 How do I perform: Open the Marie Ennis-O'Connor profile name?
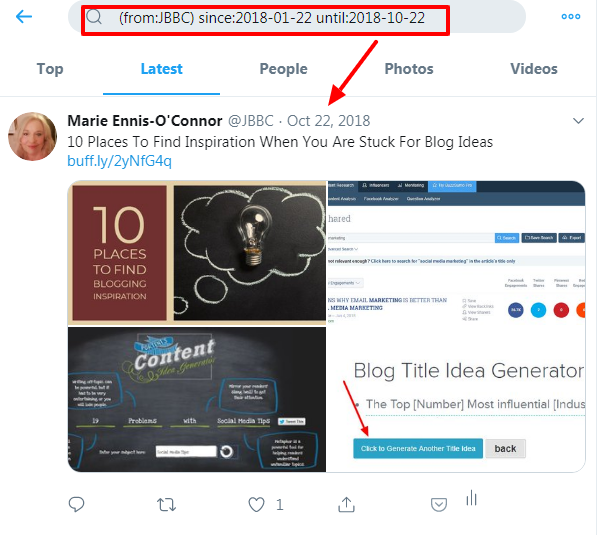coord(145,121)
